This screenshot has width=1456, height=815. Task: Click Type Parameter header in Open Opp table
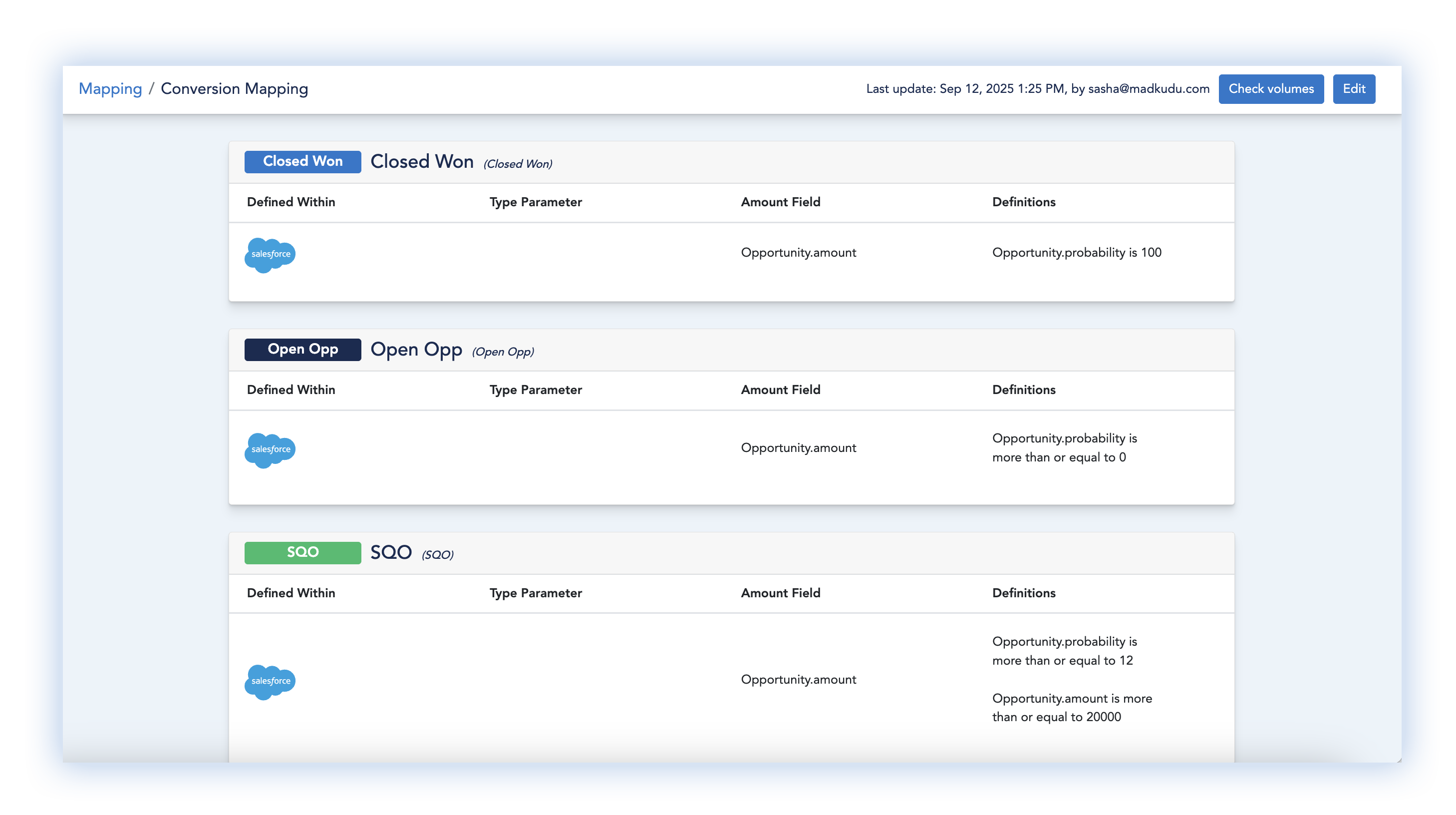tap(535, 390)
